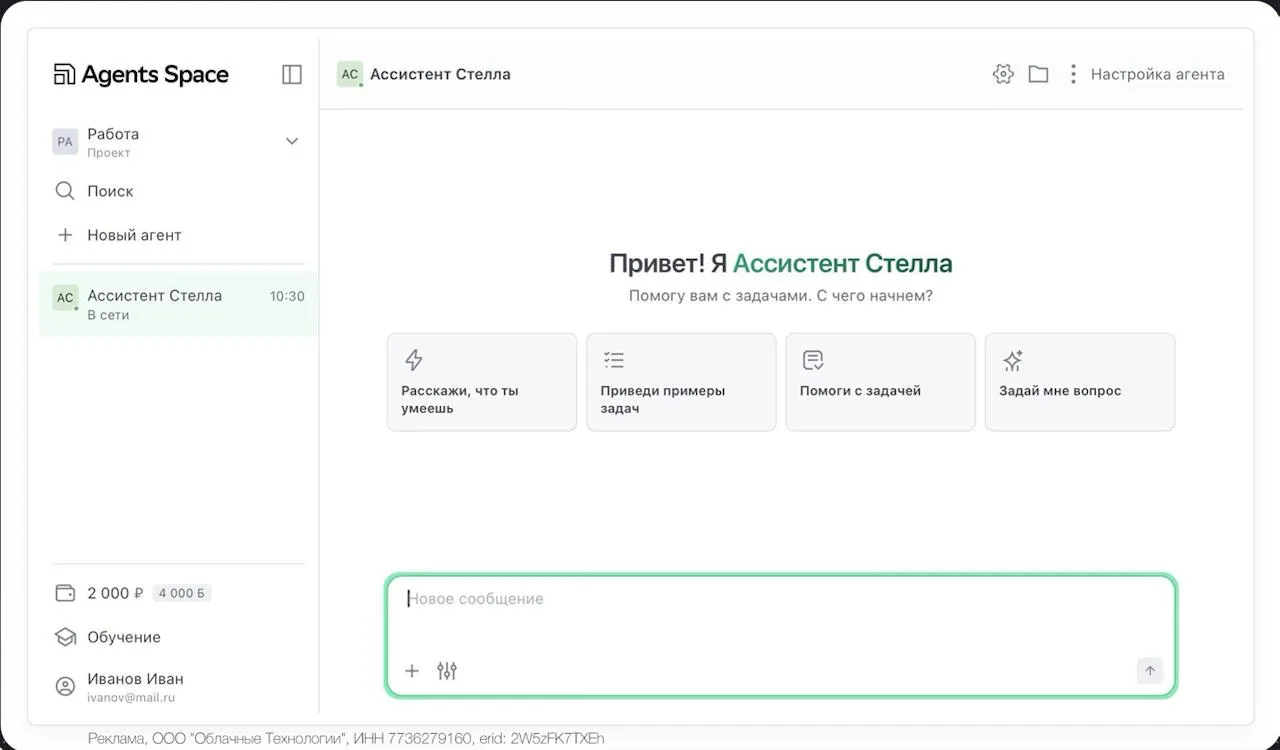This screenshot has width=1280, height=750.
Task: Choose Помоги с задачей suggestion
Action: coord(880,382)
